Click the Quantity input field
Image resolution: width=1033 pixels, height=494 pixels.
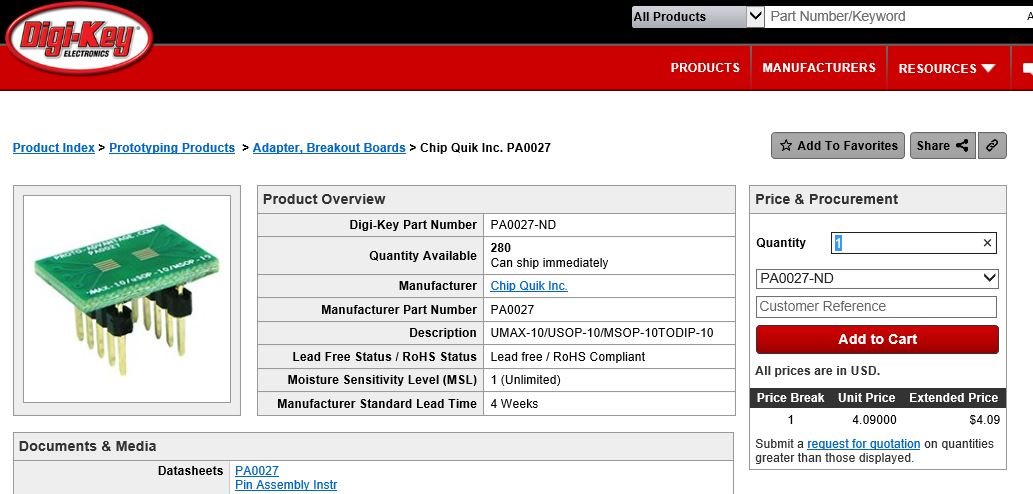[x=914, y=243]
